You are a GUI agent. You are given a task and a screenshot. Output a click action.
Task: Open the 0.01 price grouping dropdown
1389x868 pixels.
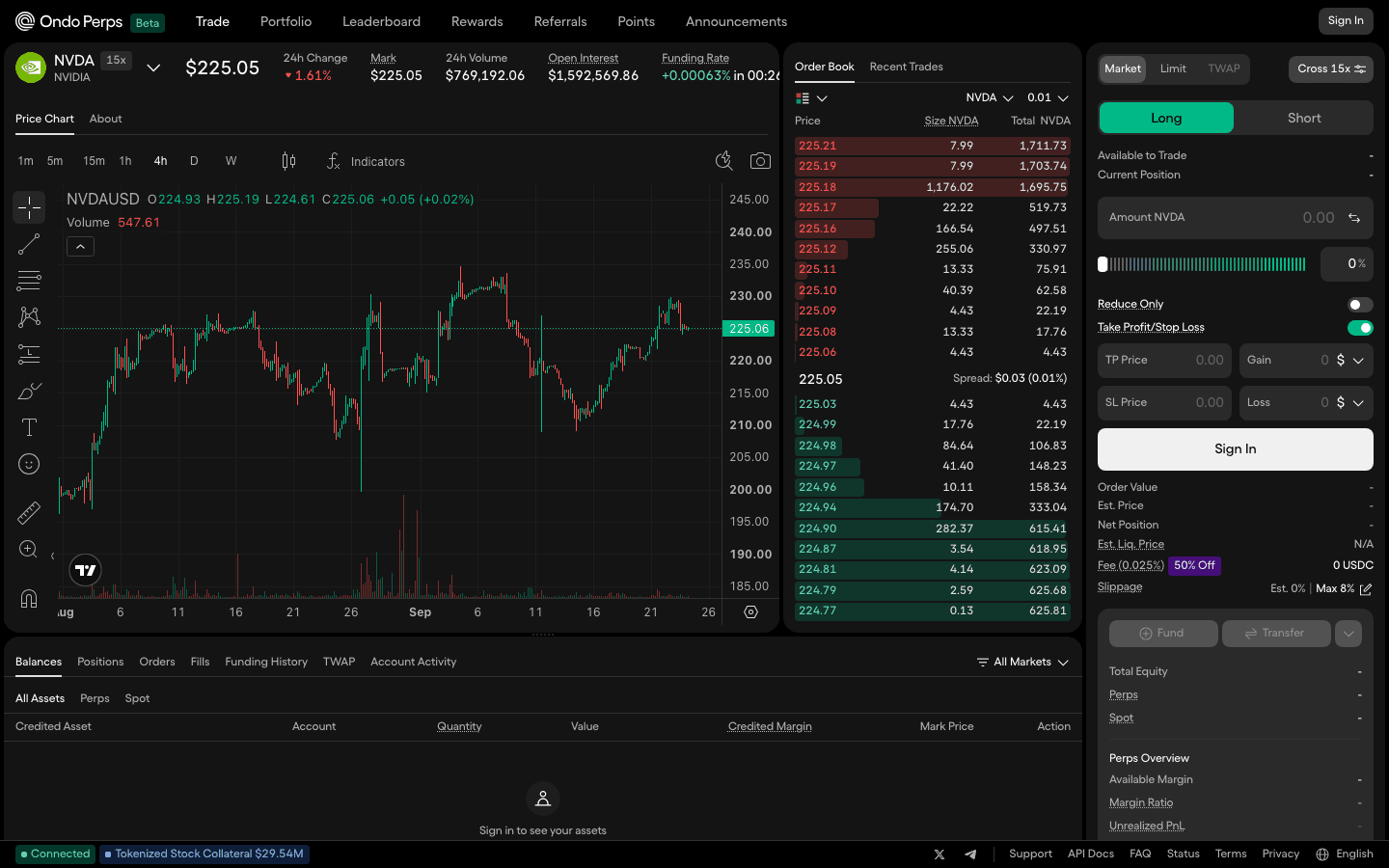click(1048, 97)
